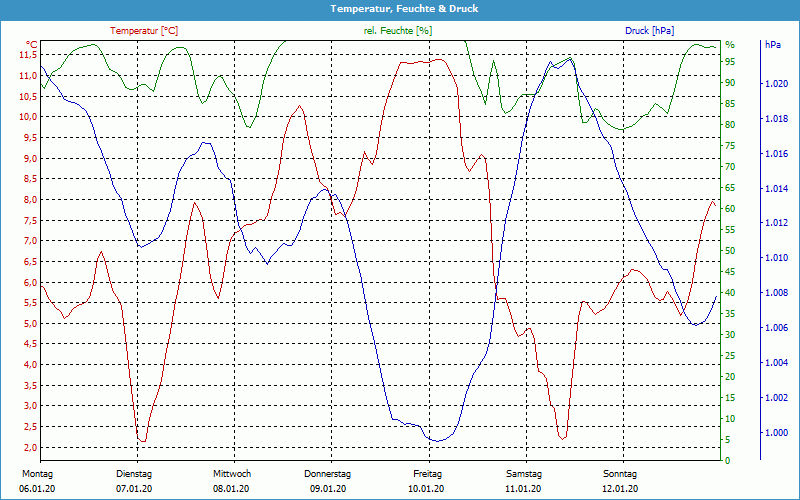800x500 pixels.
Task: Select the green 'rel. Feuchte [%]' legend label
Action: click(397, 31)
